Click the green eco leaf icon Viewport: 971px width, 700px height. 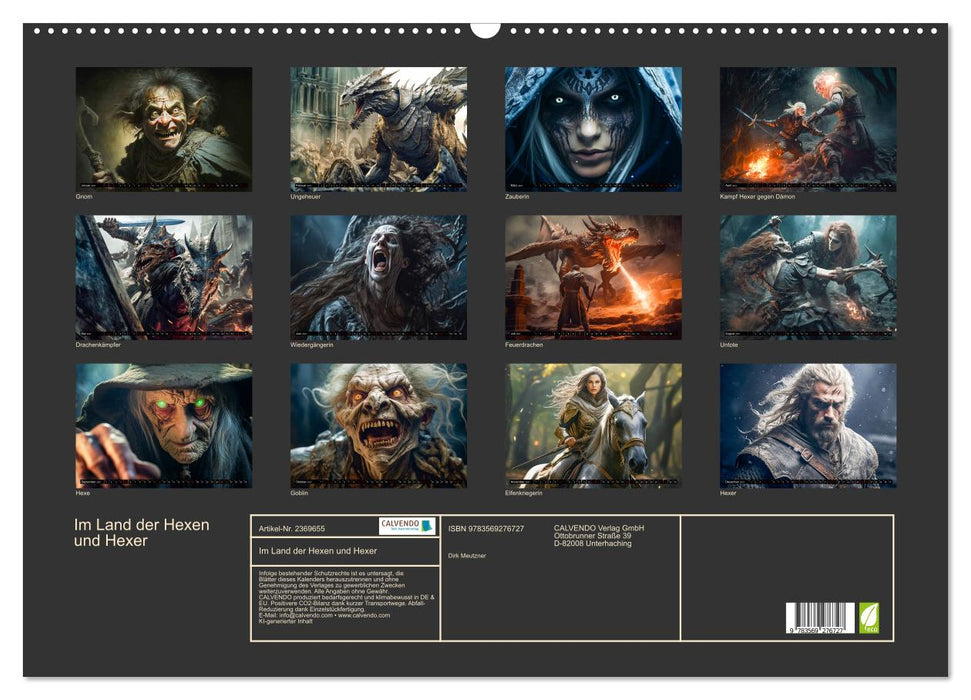pyautogui.click(x=869, y=618)
